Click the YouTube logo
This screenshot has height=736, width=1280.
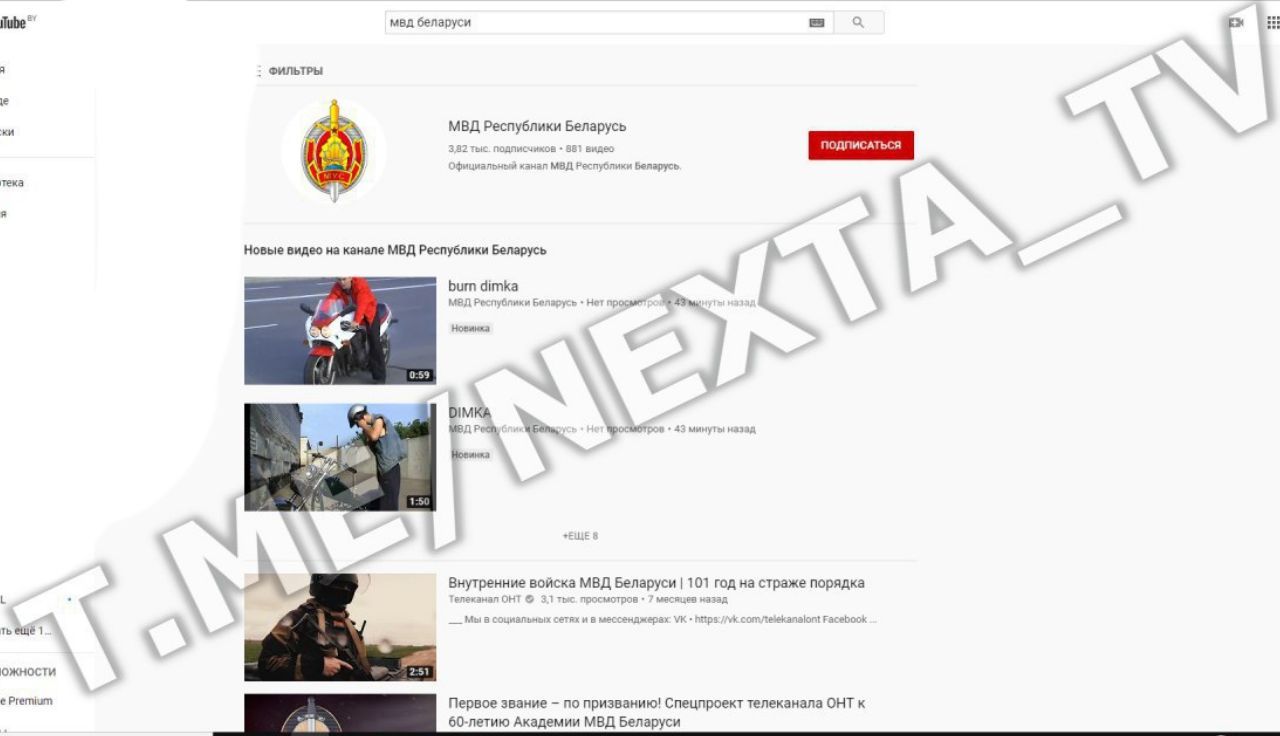pyautogui.click(x=12, y=21)
